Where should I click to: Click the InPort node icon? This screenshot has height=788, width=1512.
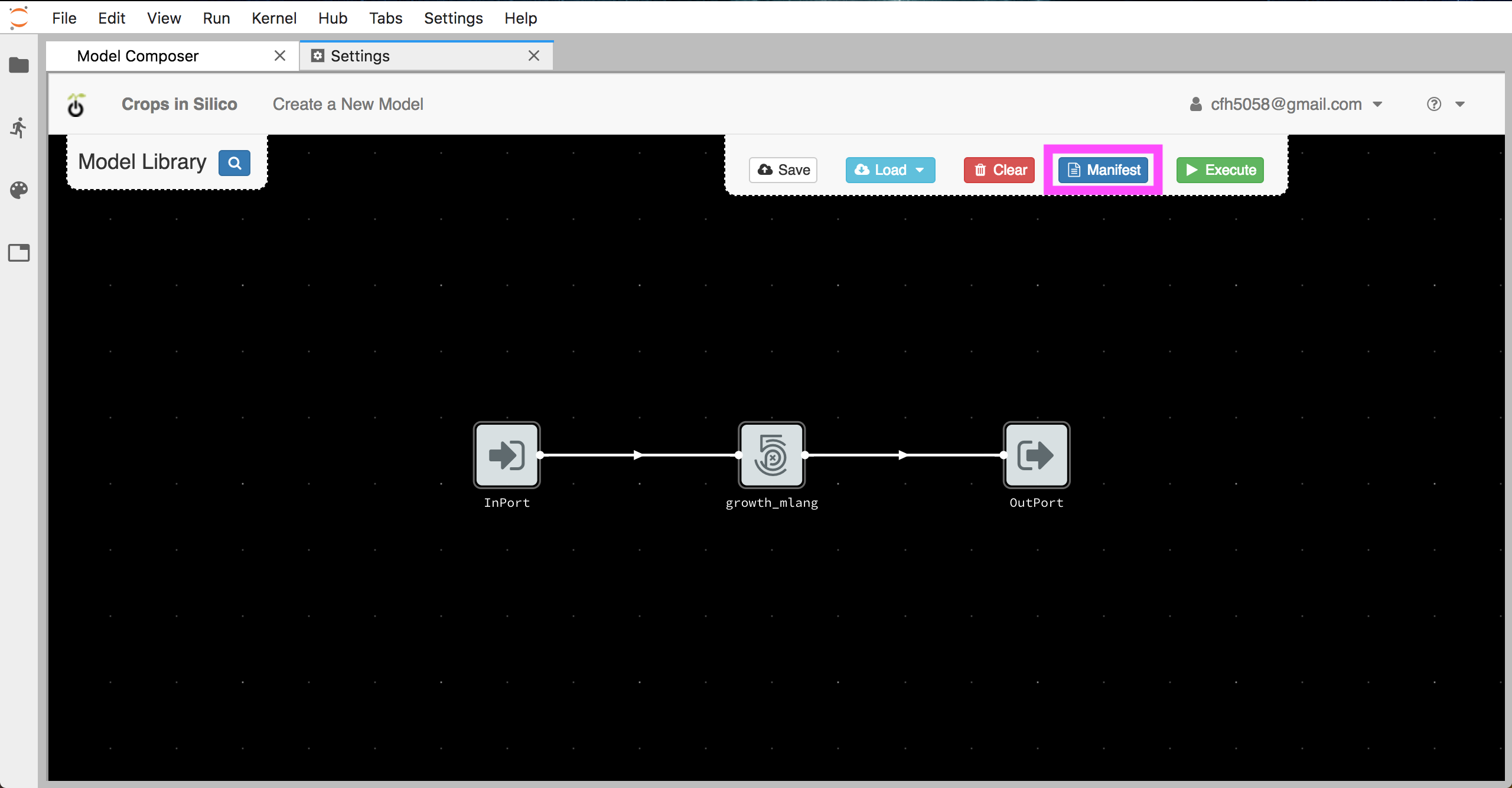pyautogui.click(x=506, y=456)
